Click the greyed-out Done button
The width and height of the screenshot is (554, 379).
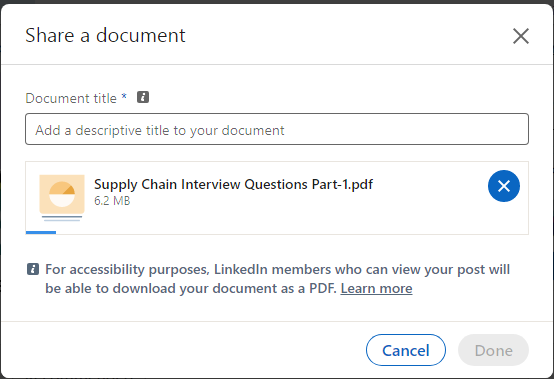(493, 350)
